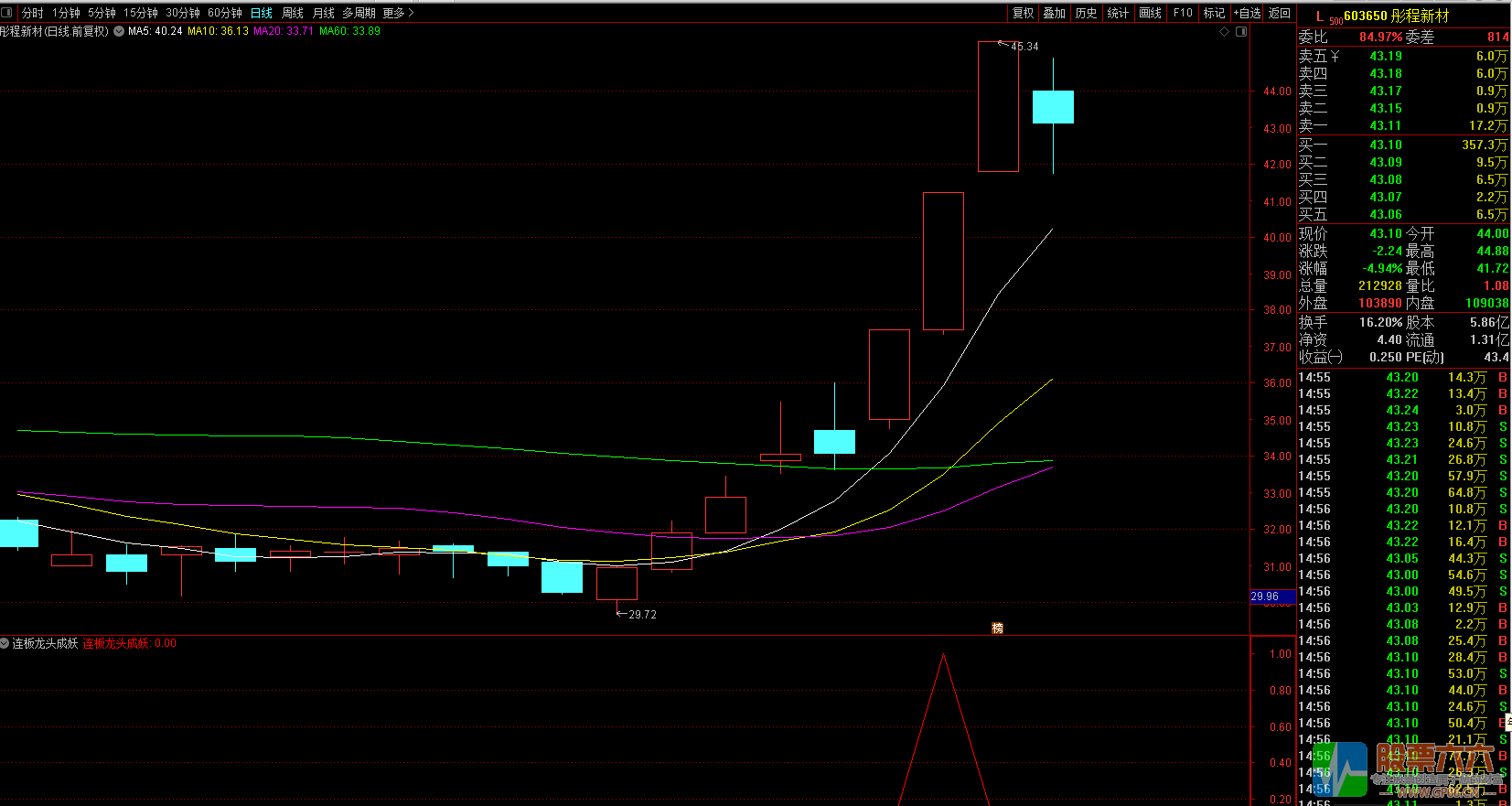Click the L margin-trading icon next to 603650
Screen dimensions: 1512x806
tap(1319, 16)
